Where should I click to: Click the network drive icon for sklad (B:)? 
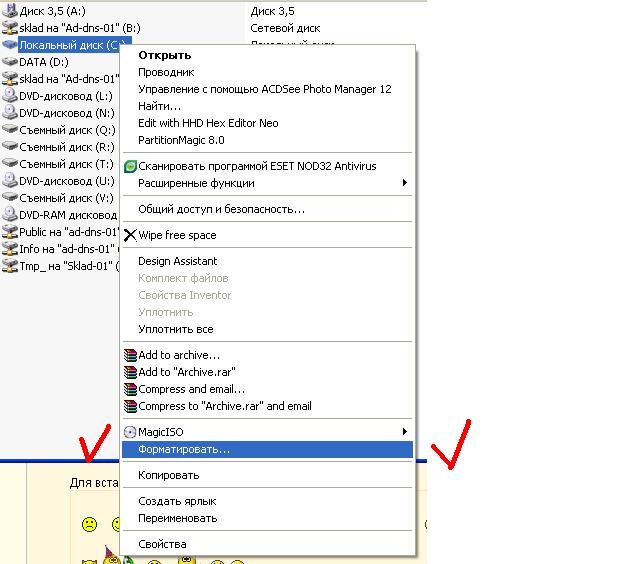point(10,28)
